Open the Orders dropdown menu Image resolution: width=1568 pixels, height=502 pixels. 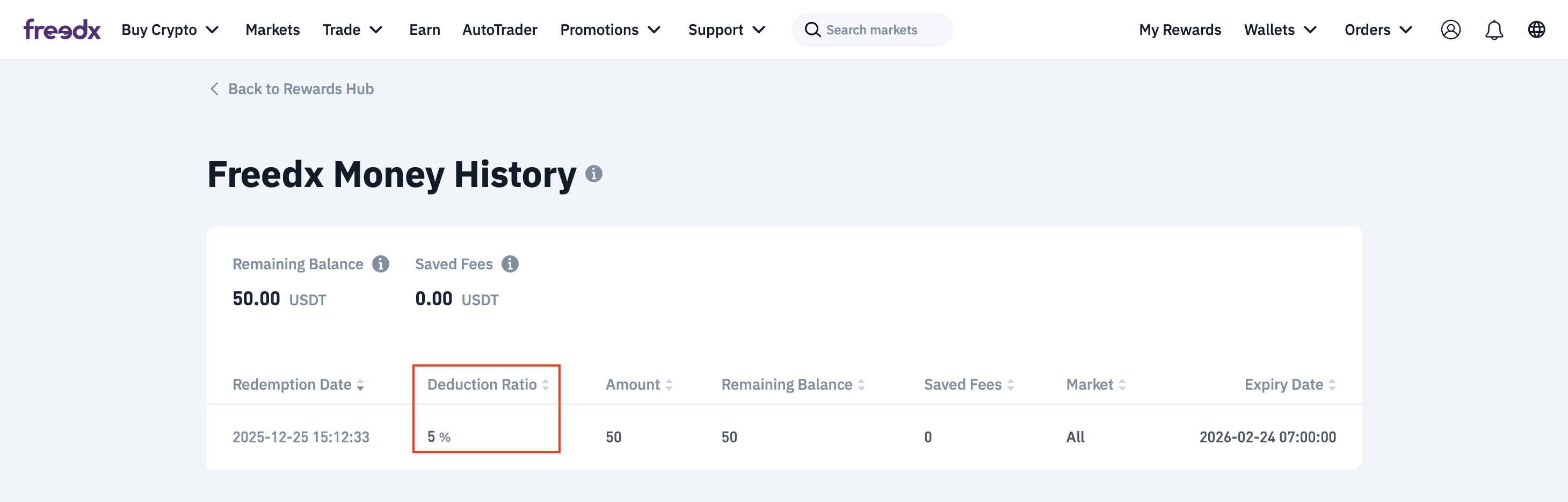click(x=1378, y=30)
